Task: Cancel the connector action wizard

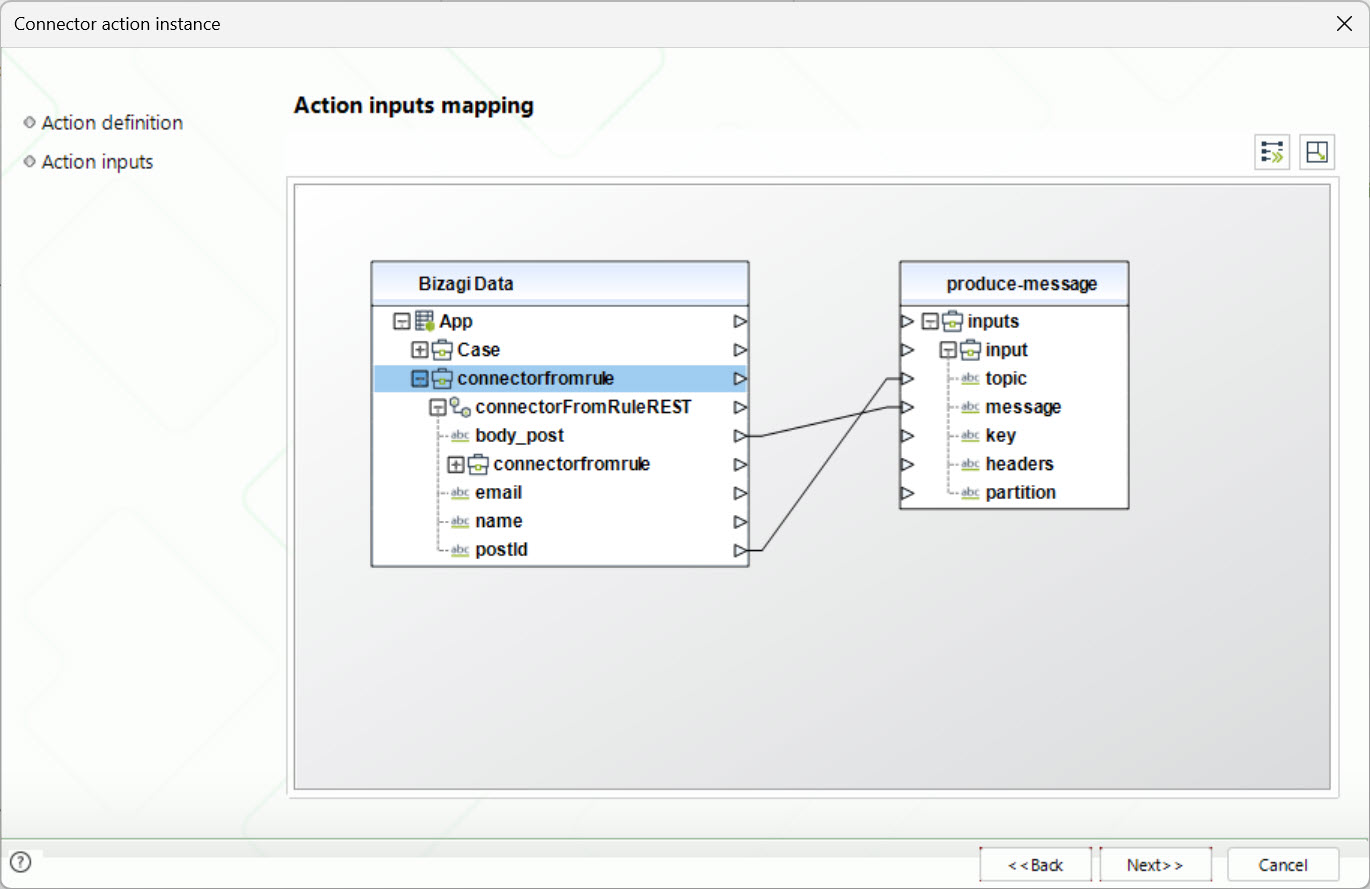Action: pyautogui.click(x=1283, y=865)
